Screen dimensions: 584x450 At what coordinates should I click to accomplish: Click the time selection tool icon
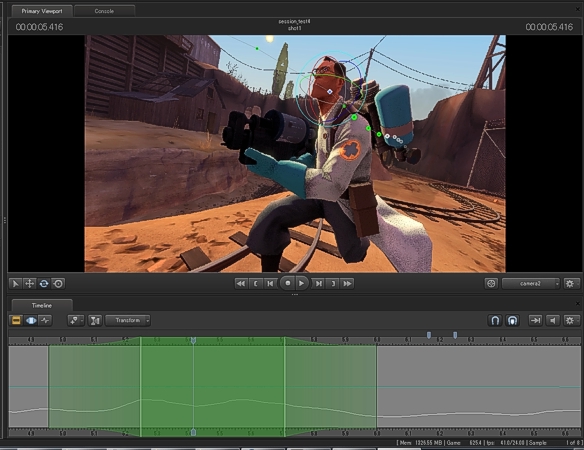[x=95, y=320]
